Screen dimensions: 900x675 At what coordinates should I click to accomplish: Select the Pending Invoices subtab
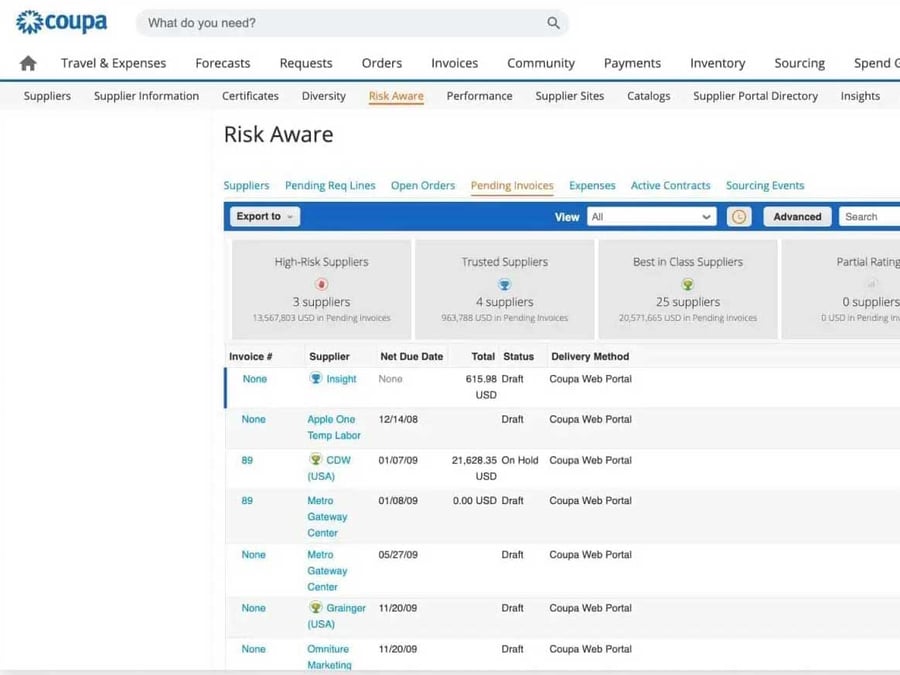coord(511,185)
